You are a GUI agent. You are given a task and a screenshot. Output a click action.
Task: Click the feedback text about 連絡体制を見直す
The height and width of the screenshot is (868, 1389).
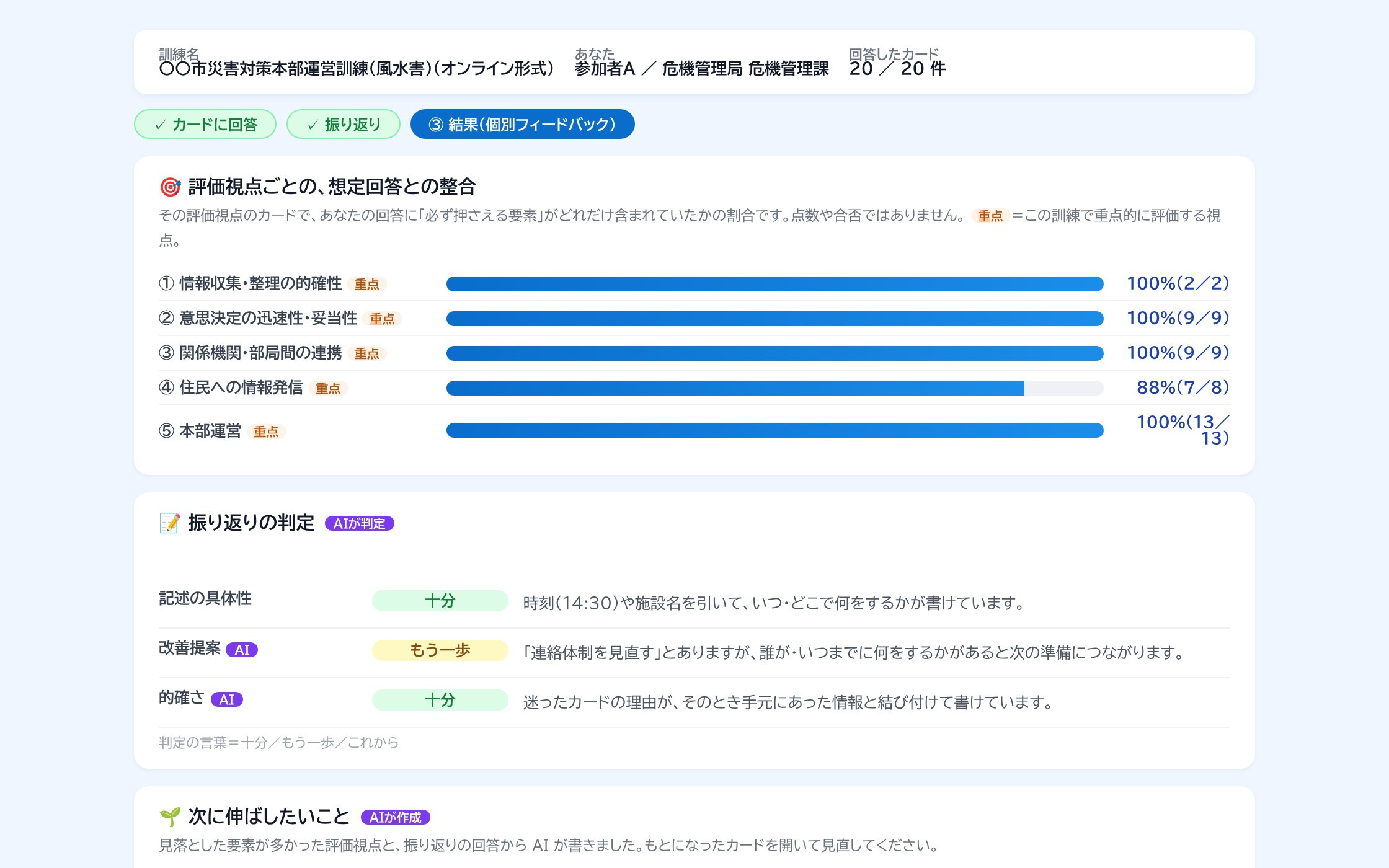pos(856,652)
